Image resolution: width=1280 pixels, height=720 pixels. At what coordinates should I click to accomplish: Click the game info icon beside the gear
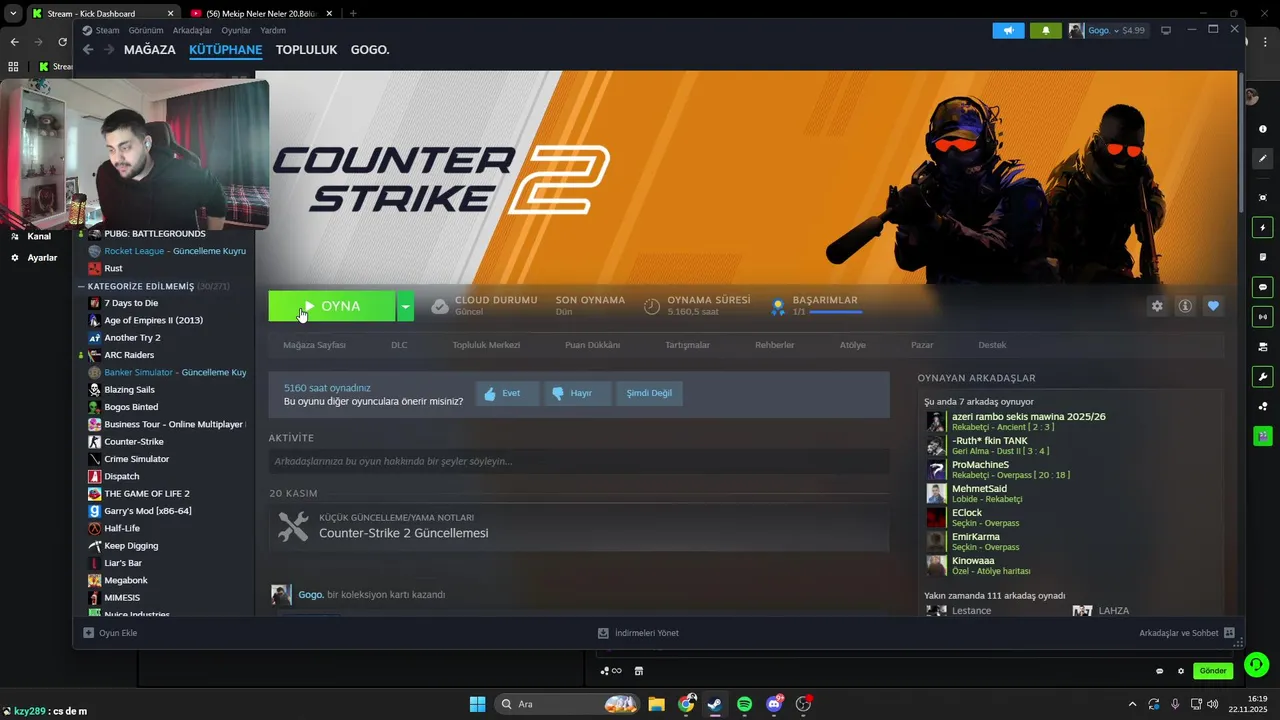[1185, 306]
